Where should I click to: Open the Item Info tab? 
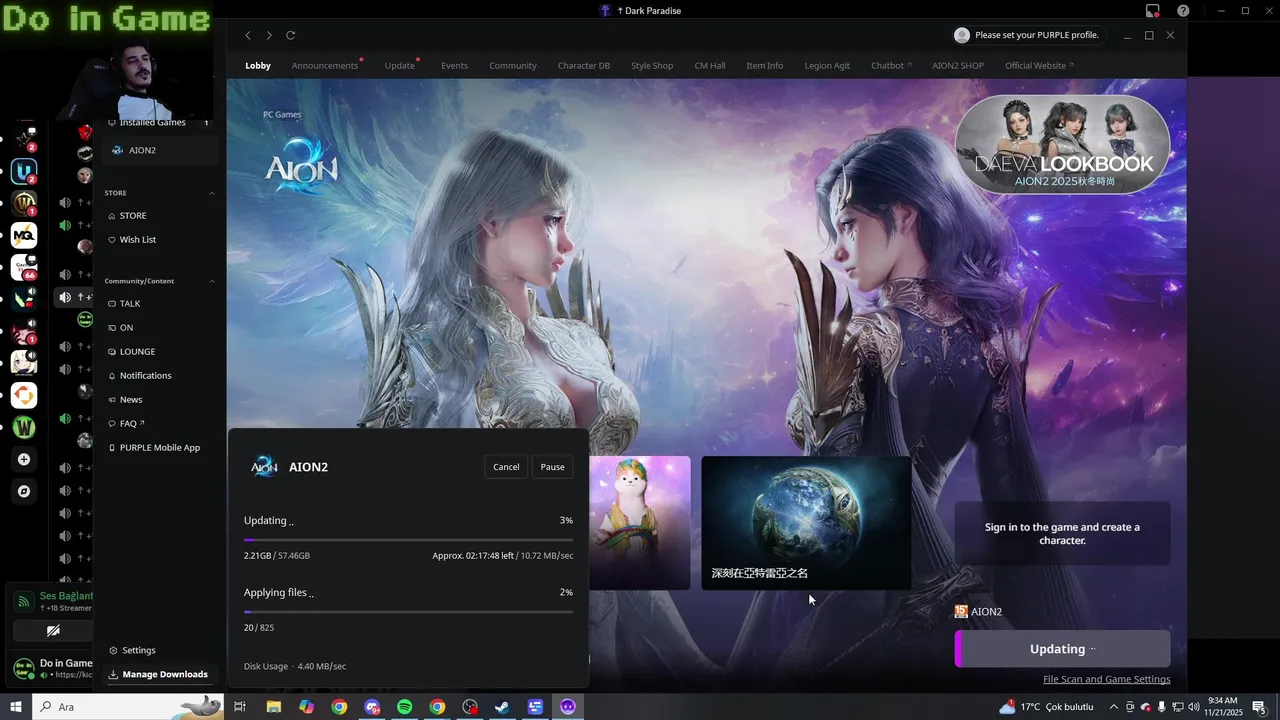[765, 66]
